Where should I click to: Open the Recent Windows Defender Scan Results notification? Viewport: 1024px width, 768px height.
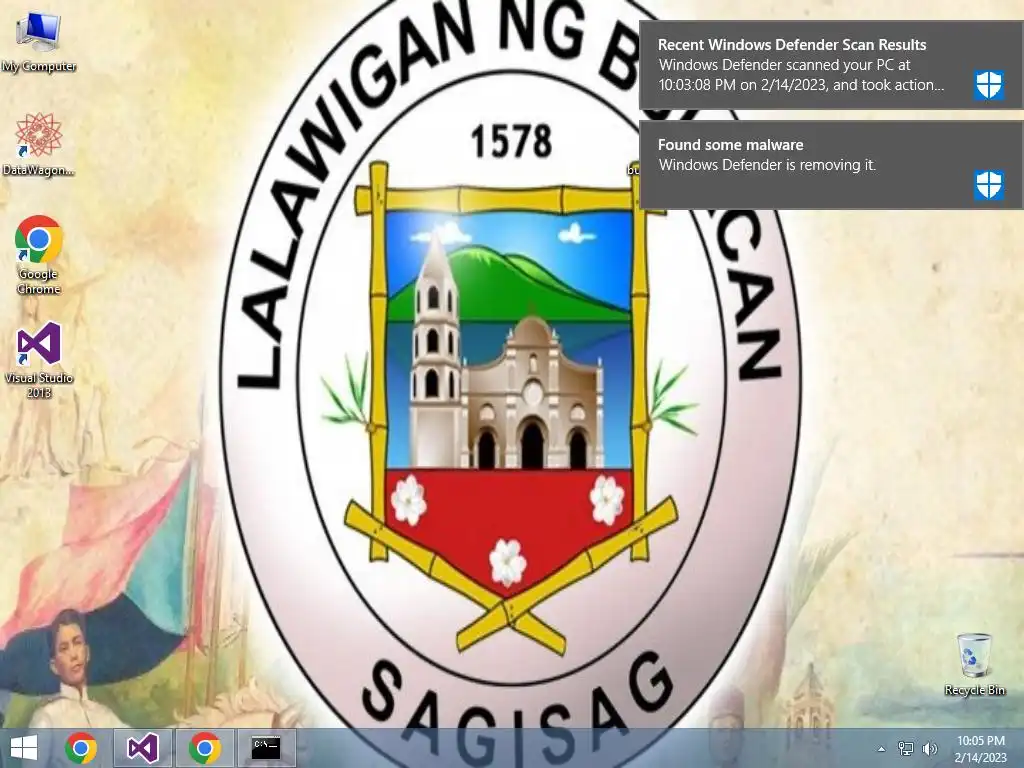(831, 65)
